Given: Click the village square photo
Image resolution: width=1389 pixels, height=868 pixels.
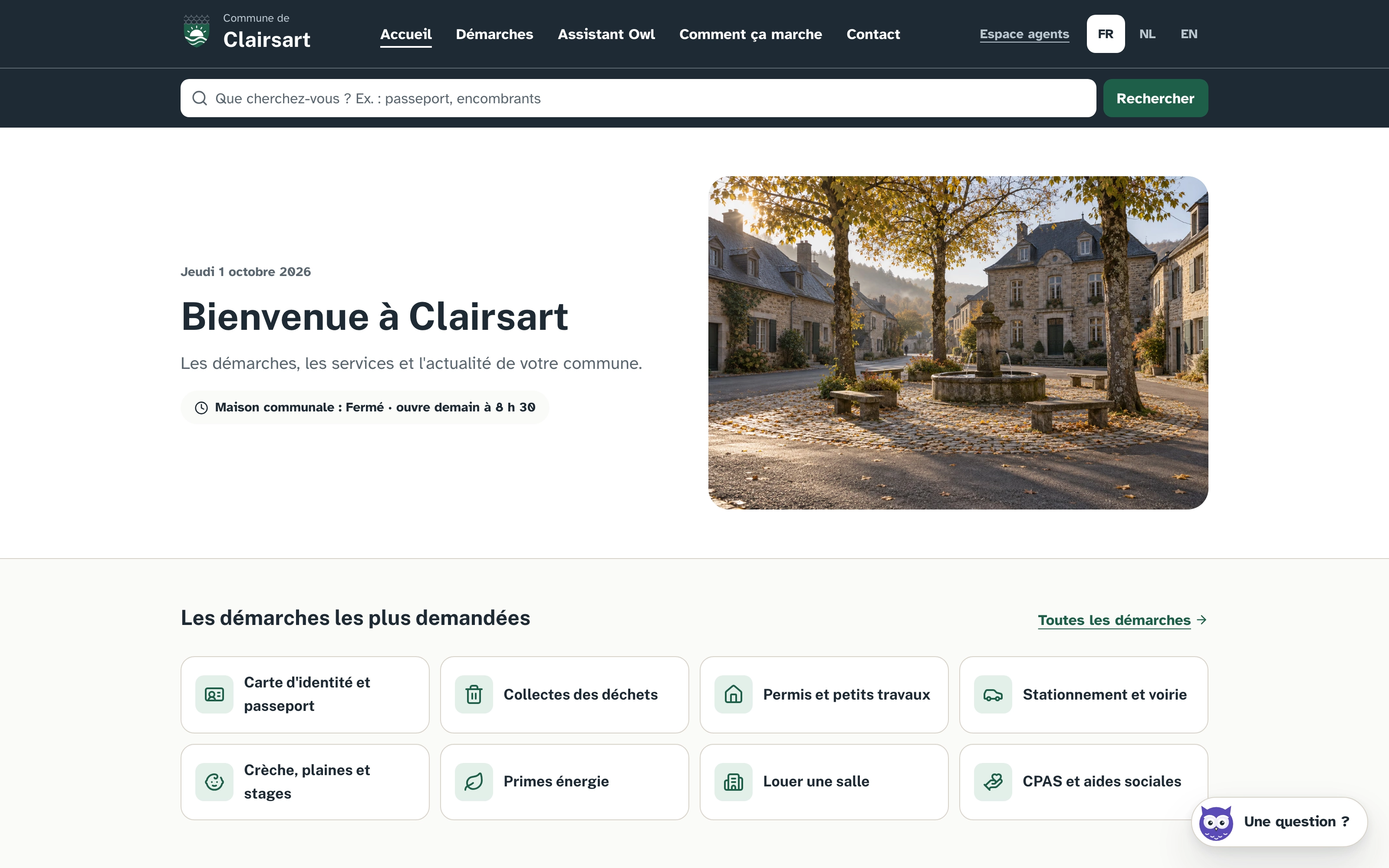Looking at the screenshot, I should (958, 343).
